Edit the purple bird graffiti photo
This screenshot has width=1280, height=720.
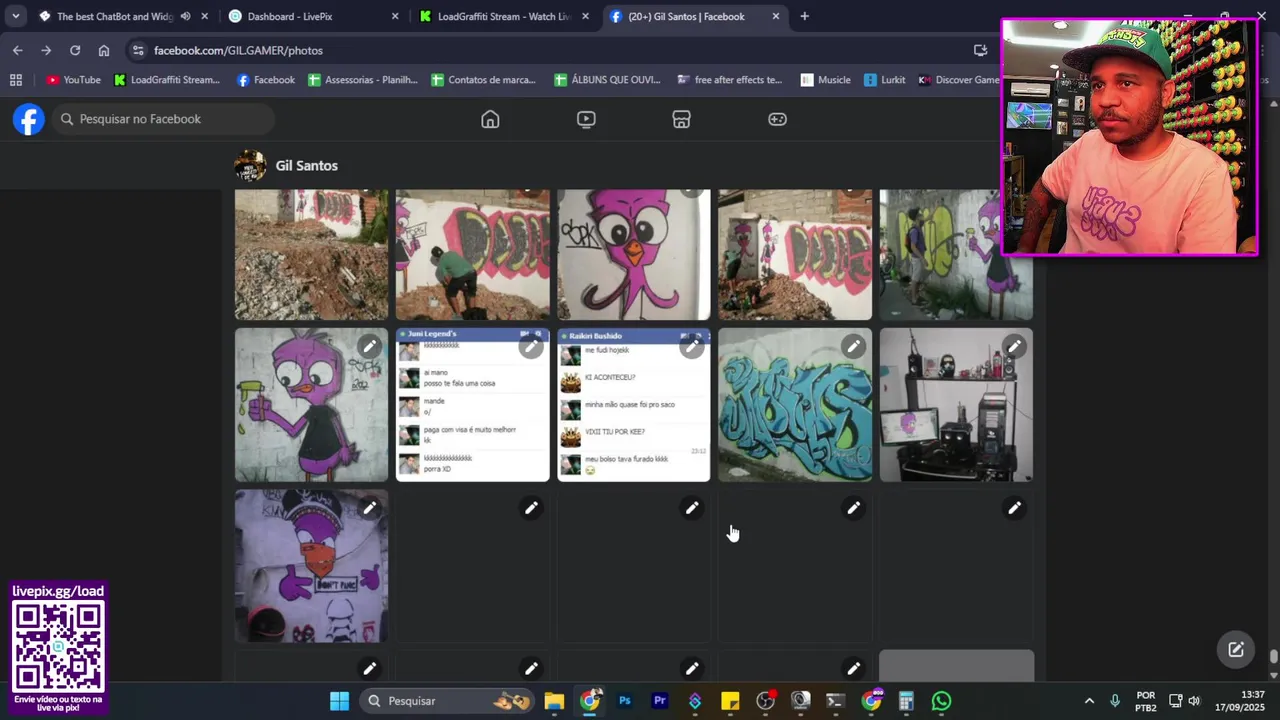click(x=370, y=347)
